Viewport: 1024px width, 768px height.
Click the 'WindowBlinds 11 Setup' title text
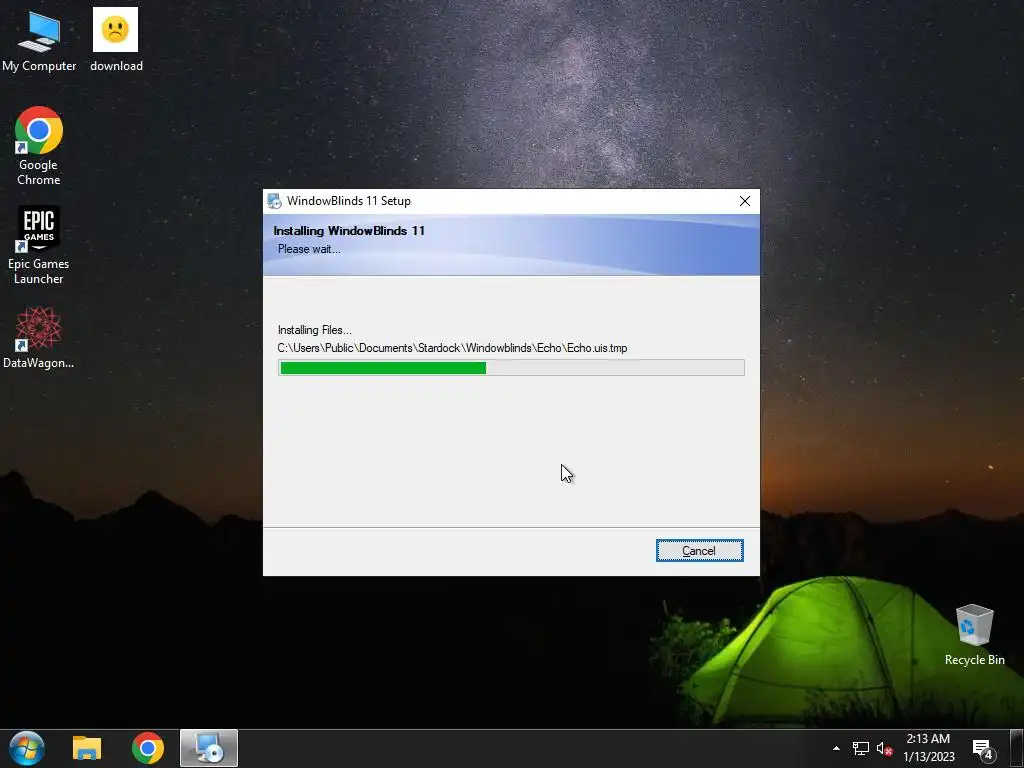click(349, 201)
